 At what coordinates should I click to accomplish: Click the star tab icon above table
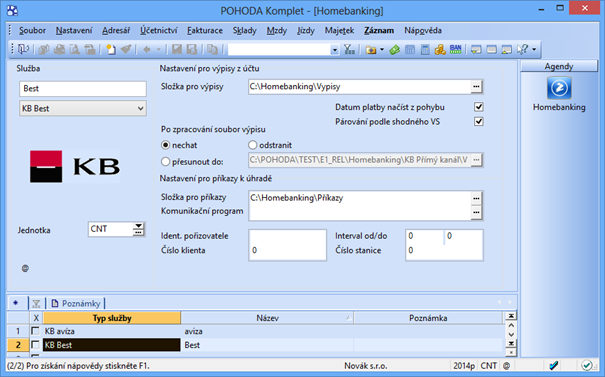pyautogui.click(x=16, y=303)
